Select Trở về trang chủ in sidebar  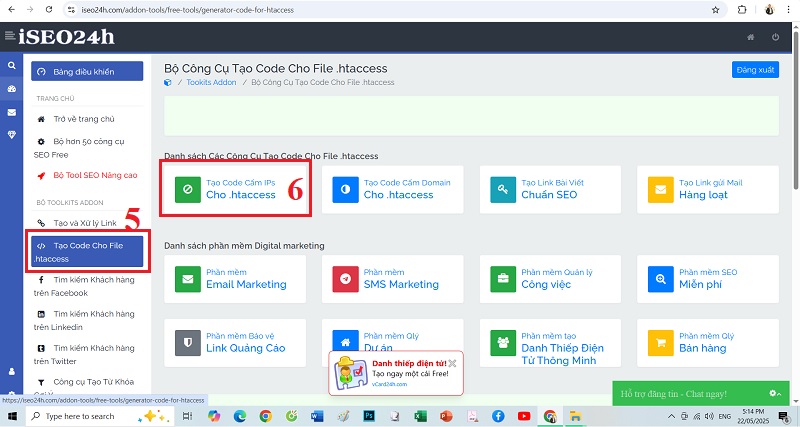pyautogui.click(x=84, y=119)
